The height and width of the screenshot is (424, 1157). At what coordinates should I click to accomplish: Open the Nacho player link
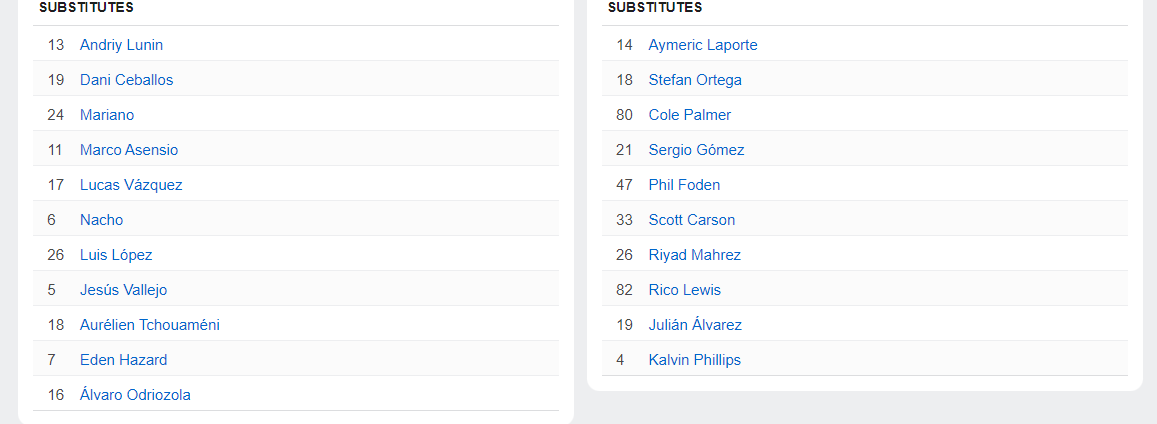click(x=102, y=220)
